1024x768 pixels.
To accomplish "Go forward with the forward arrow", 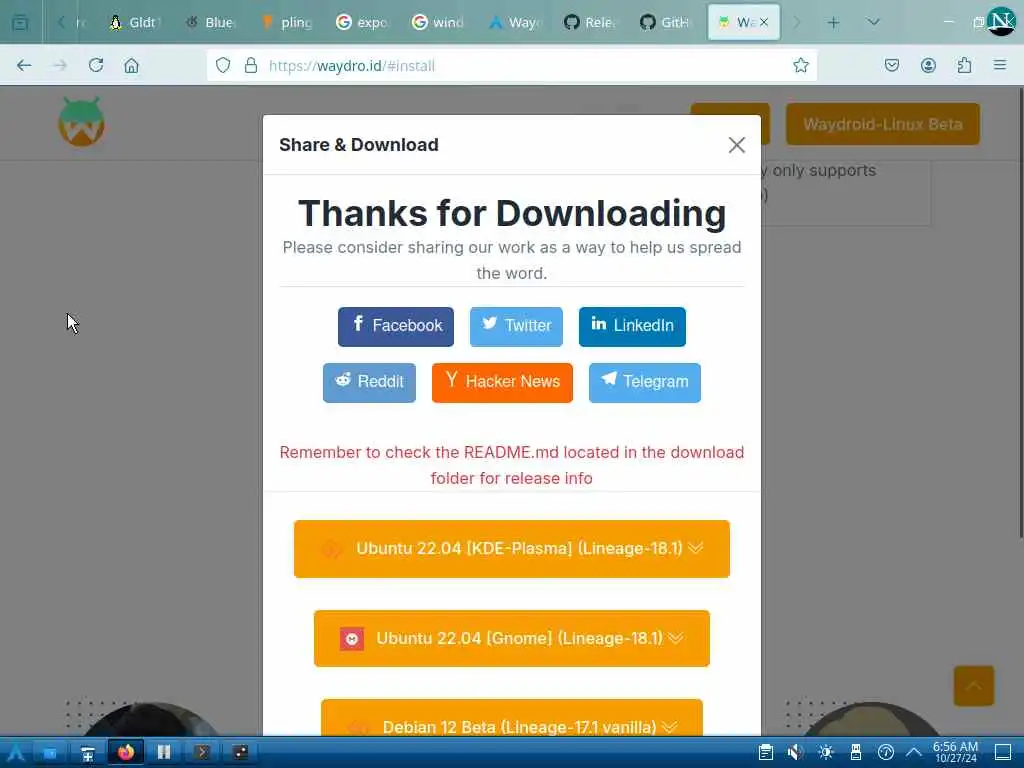I will (60, 65).
